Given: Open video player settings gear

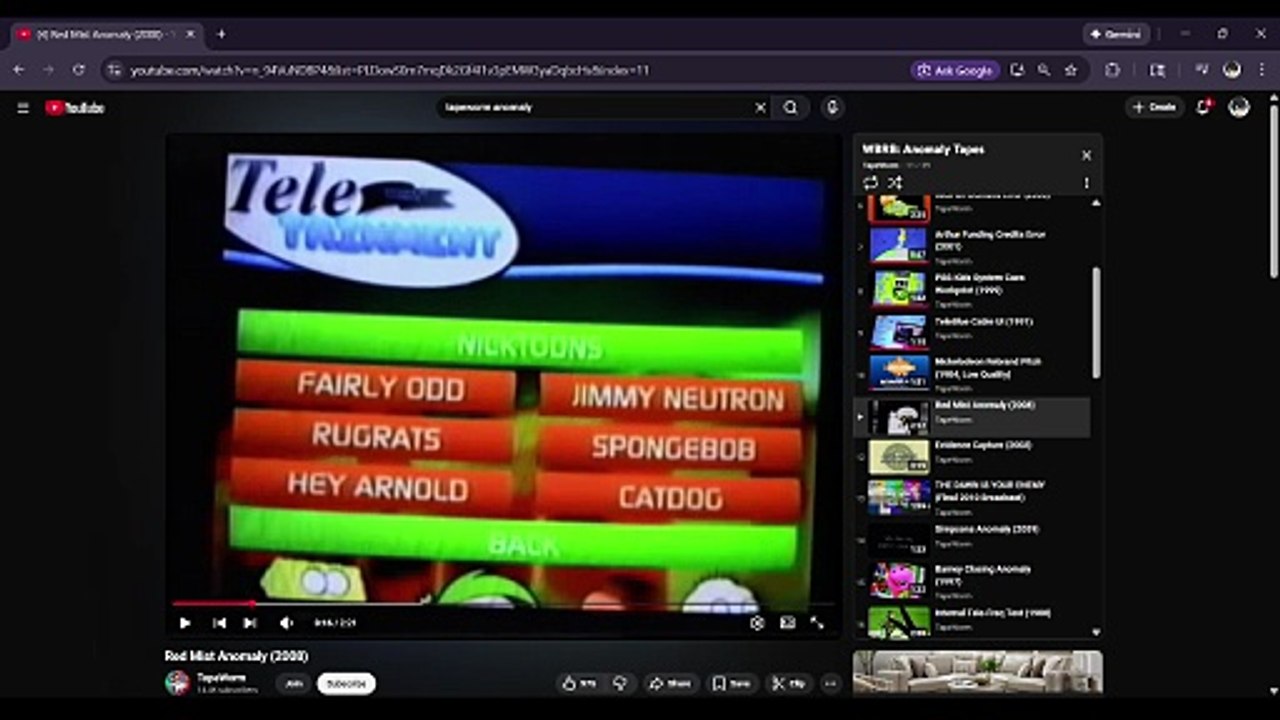Looking at the screenshot, I should (x=757, y=623).
